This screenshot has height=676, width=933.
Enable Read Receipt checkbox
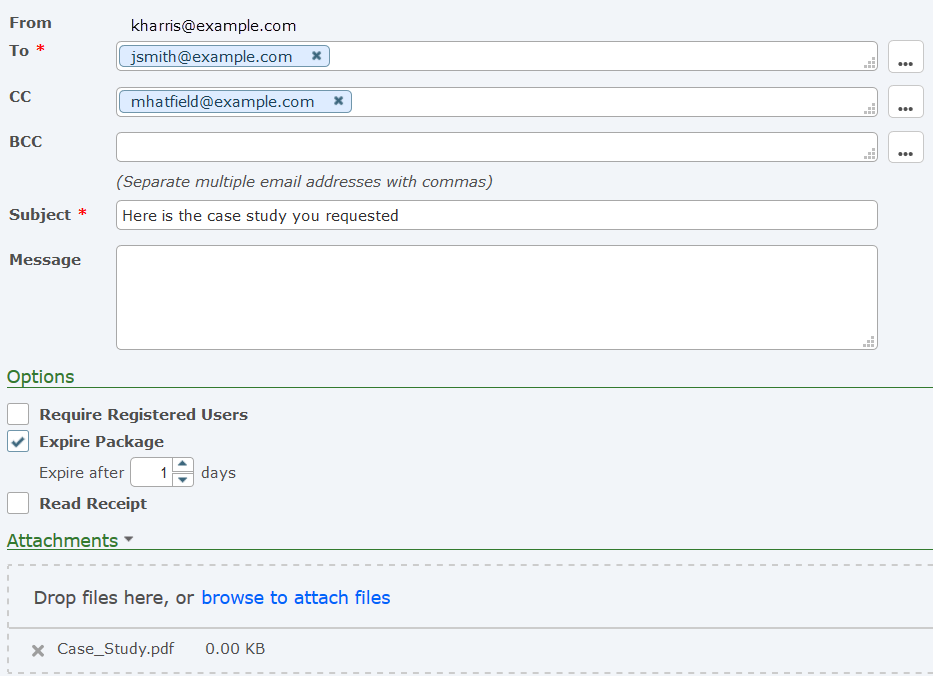(18, 504)
